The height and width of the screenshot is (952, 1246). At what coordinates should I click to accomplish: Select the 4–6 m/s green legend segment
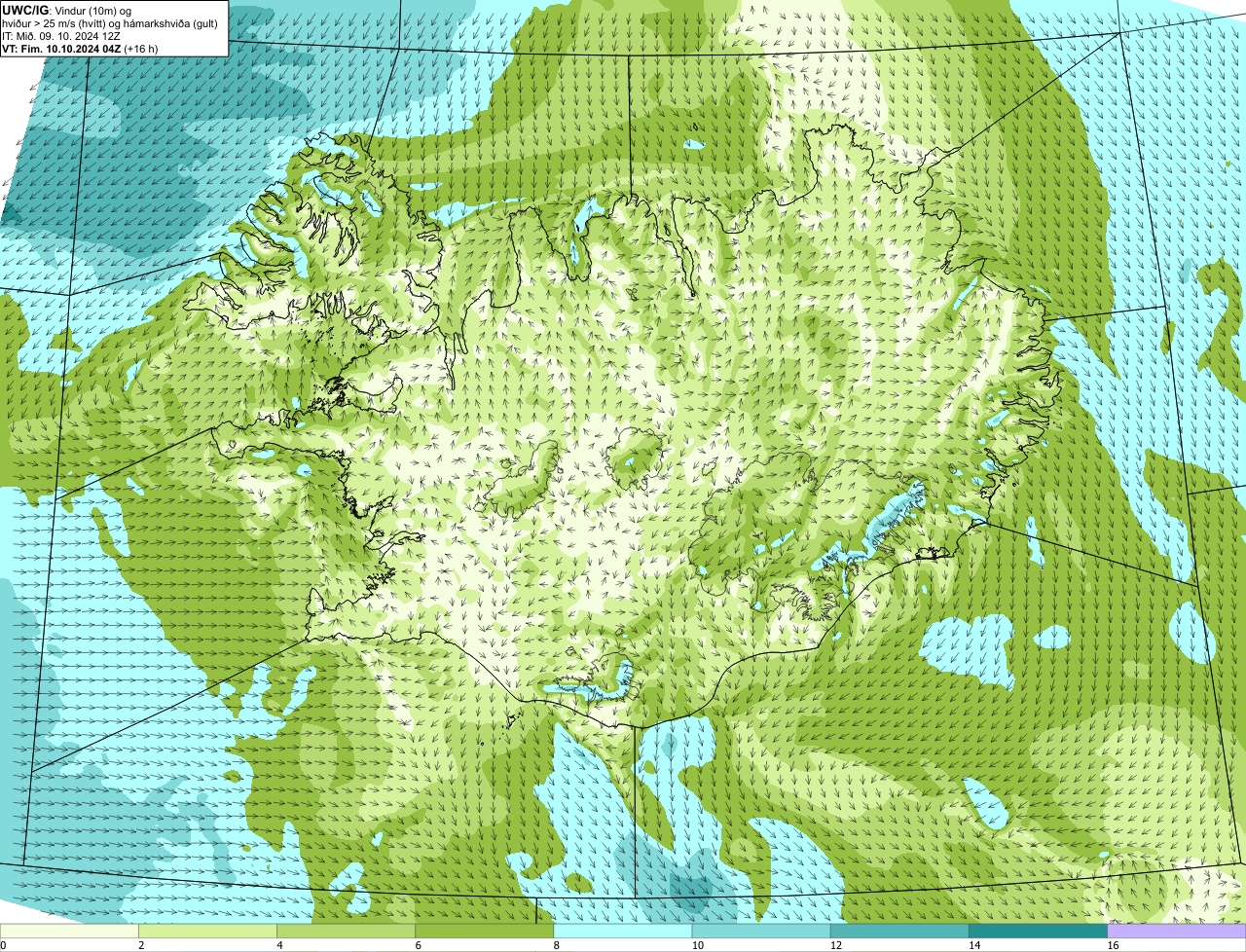click(x=346, y=932)
